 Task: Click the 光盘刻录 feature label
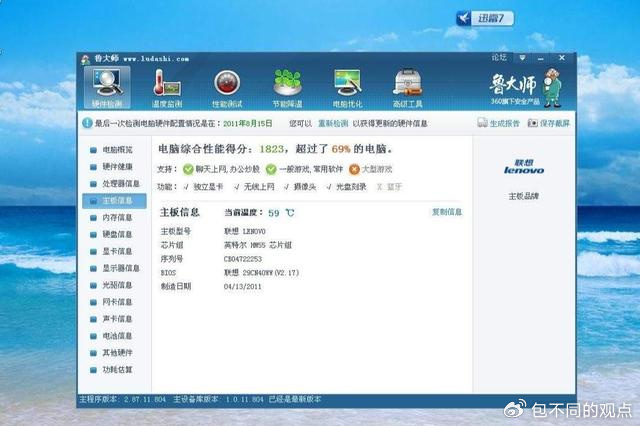click(x=351, y=187)
